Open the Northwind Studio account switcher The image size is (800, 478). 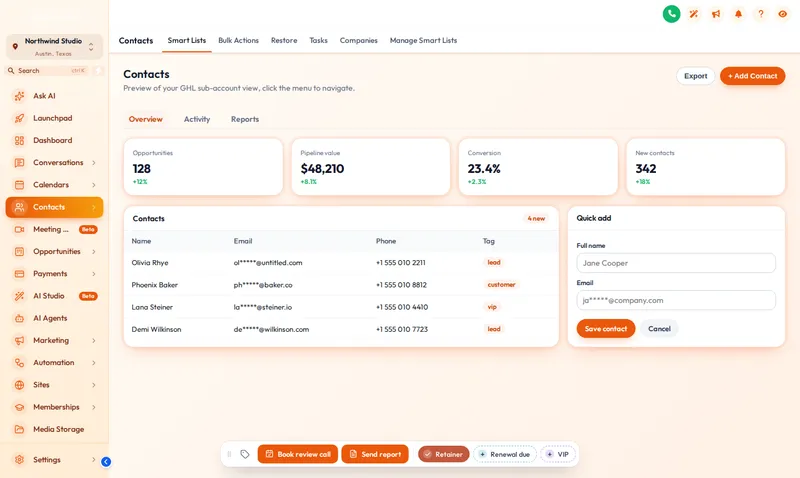point(54,46)
